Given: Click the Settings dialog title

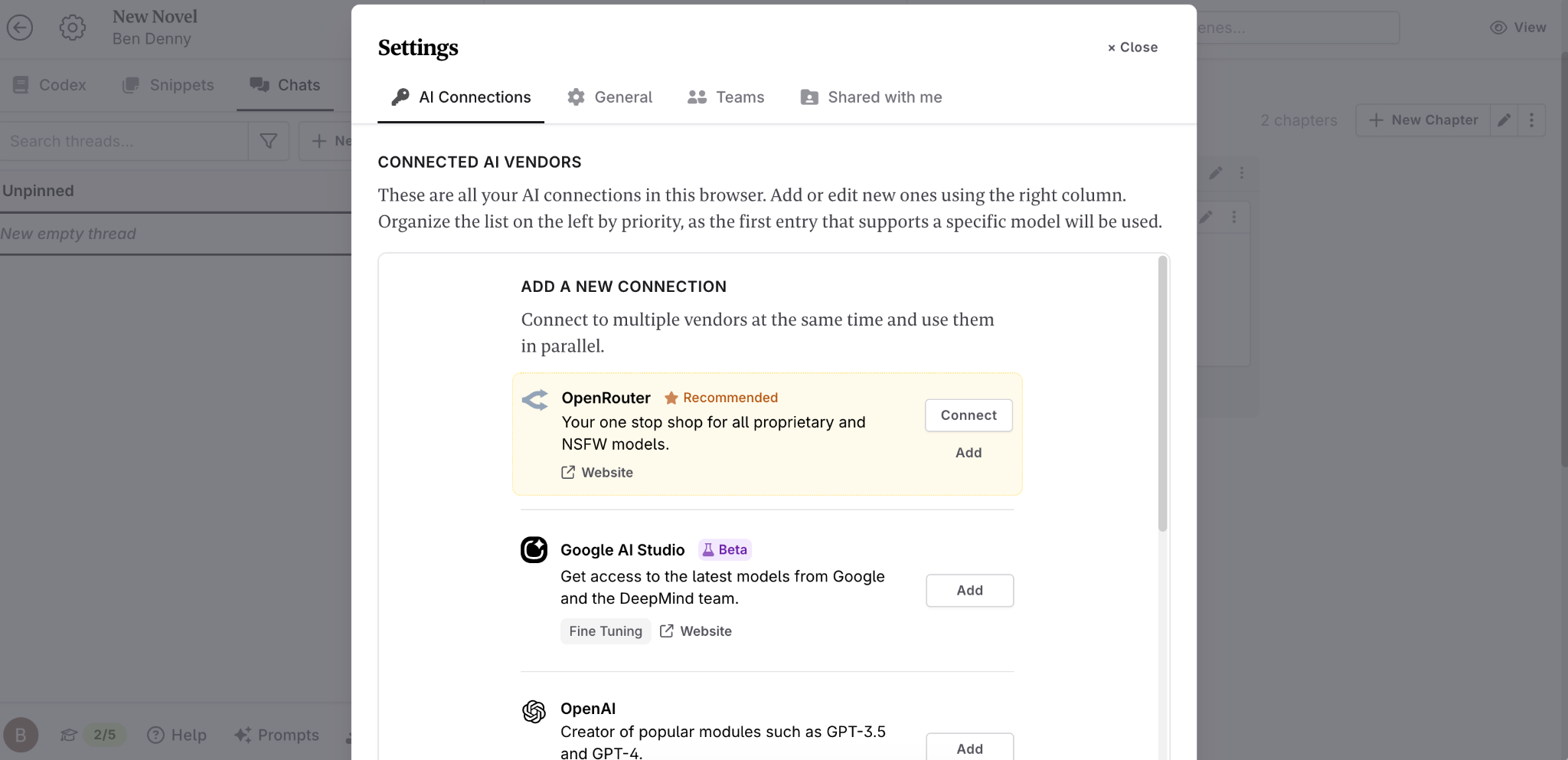Looking at the screenshot, I should [418, 47].
